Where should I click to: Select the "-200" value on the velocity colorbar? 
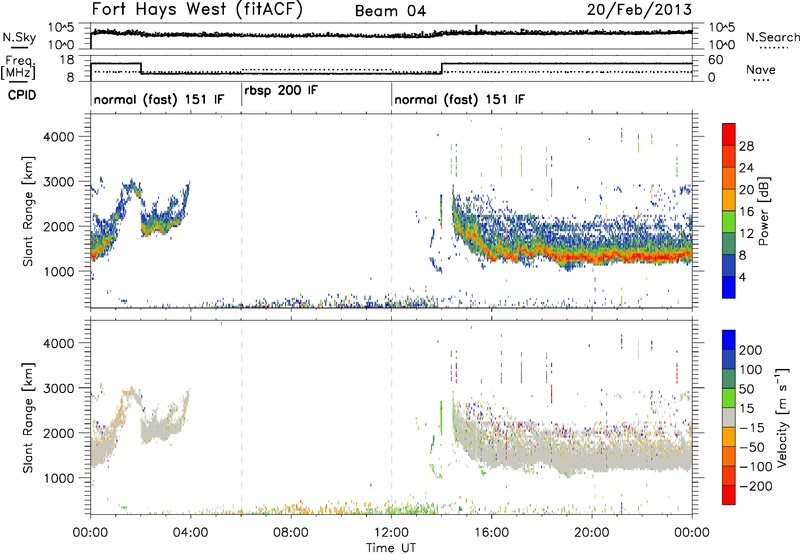pos(755,486)
